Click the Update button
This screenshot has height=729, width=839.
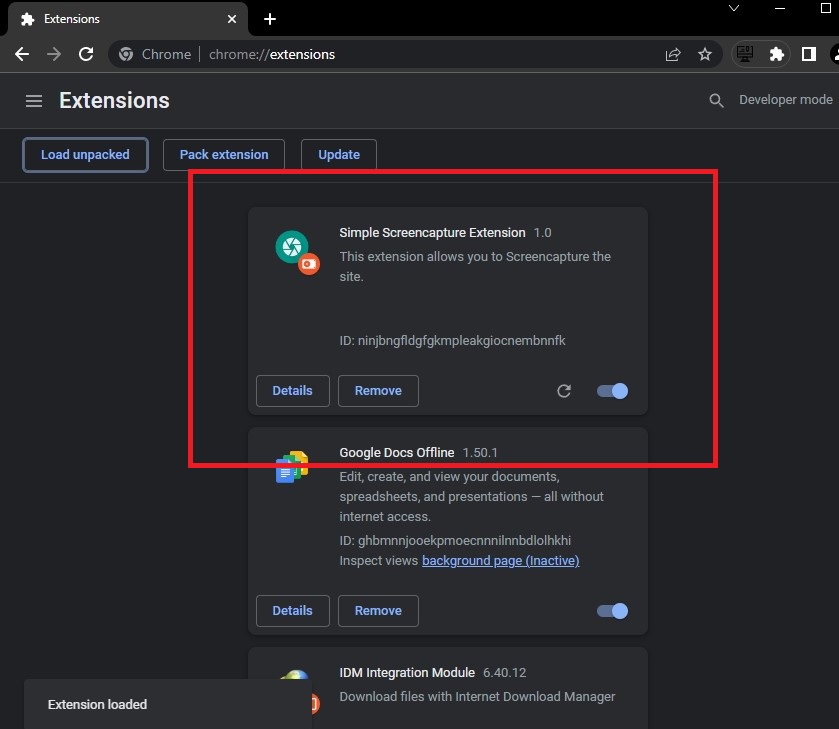point(339,155)
